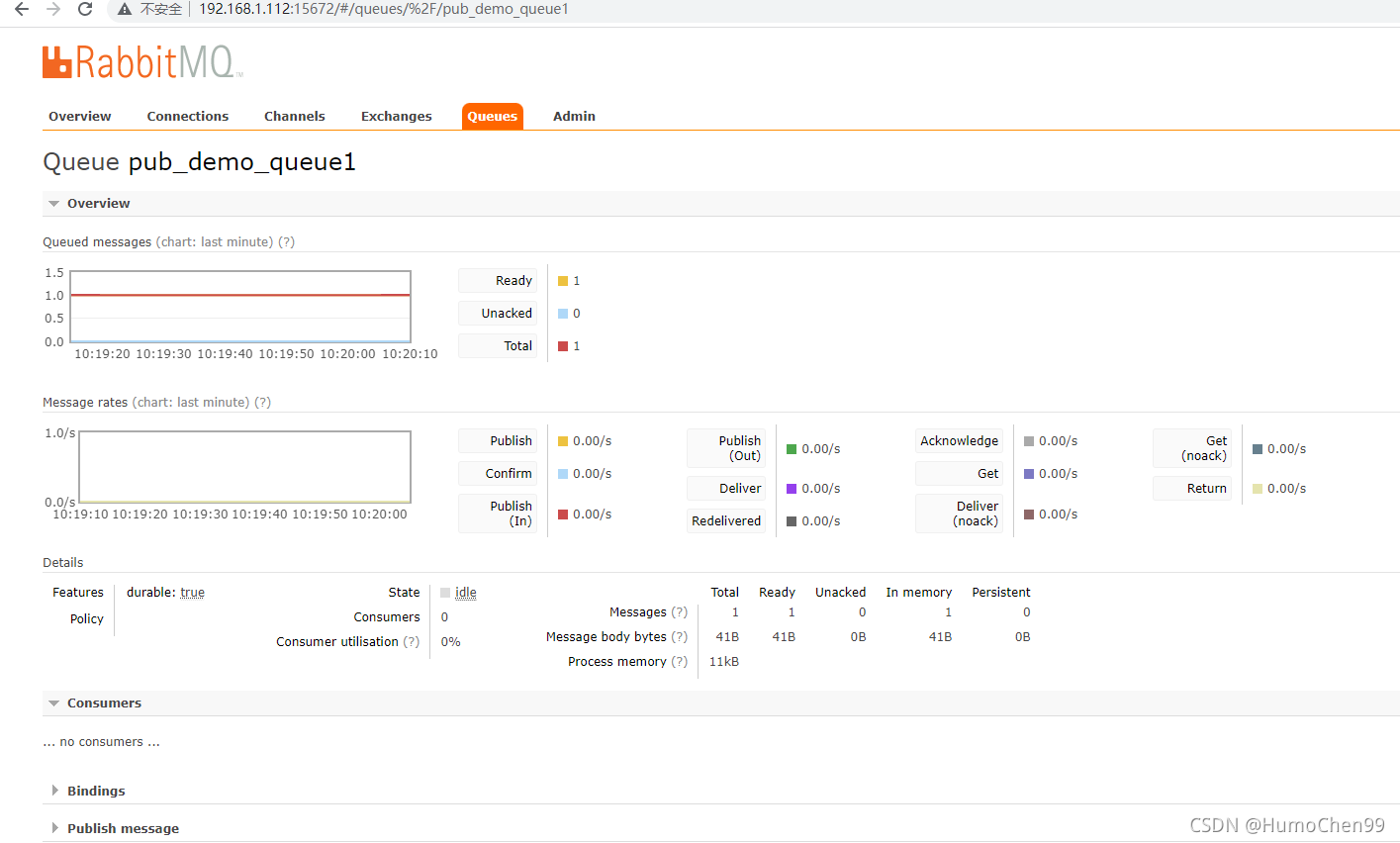
Task: Change Queued messages chart range (last minute)
Action: point(215,241)
